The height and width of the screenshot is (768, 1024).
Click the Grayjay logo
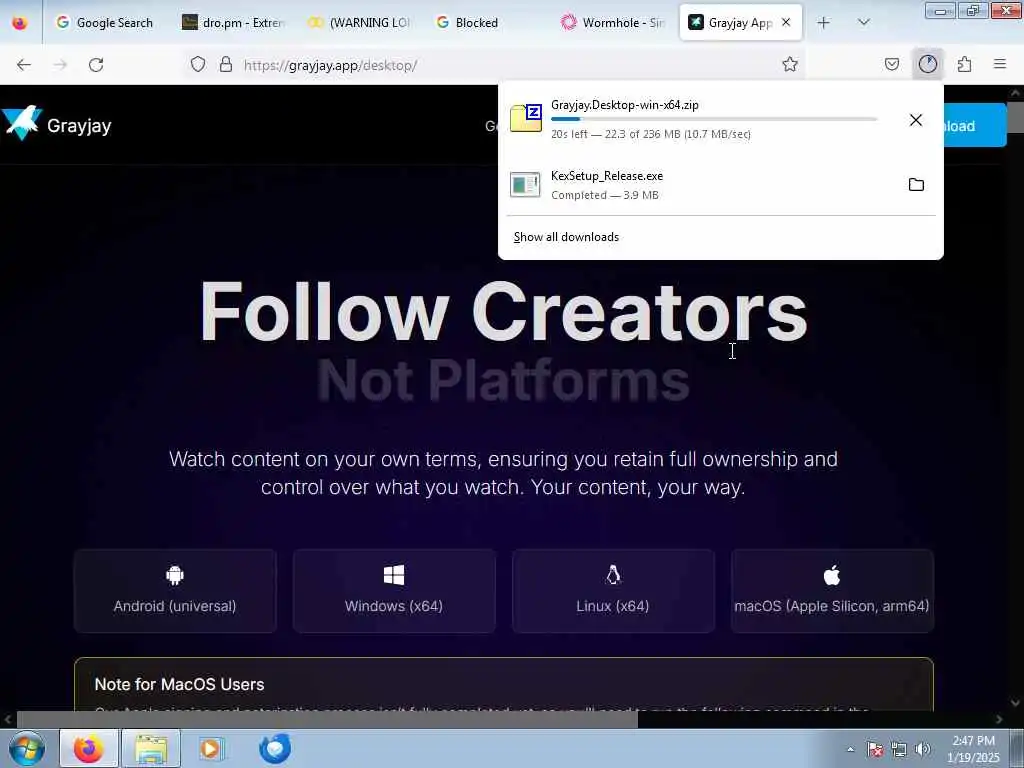coord(56,124)
